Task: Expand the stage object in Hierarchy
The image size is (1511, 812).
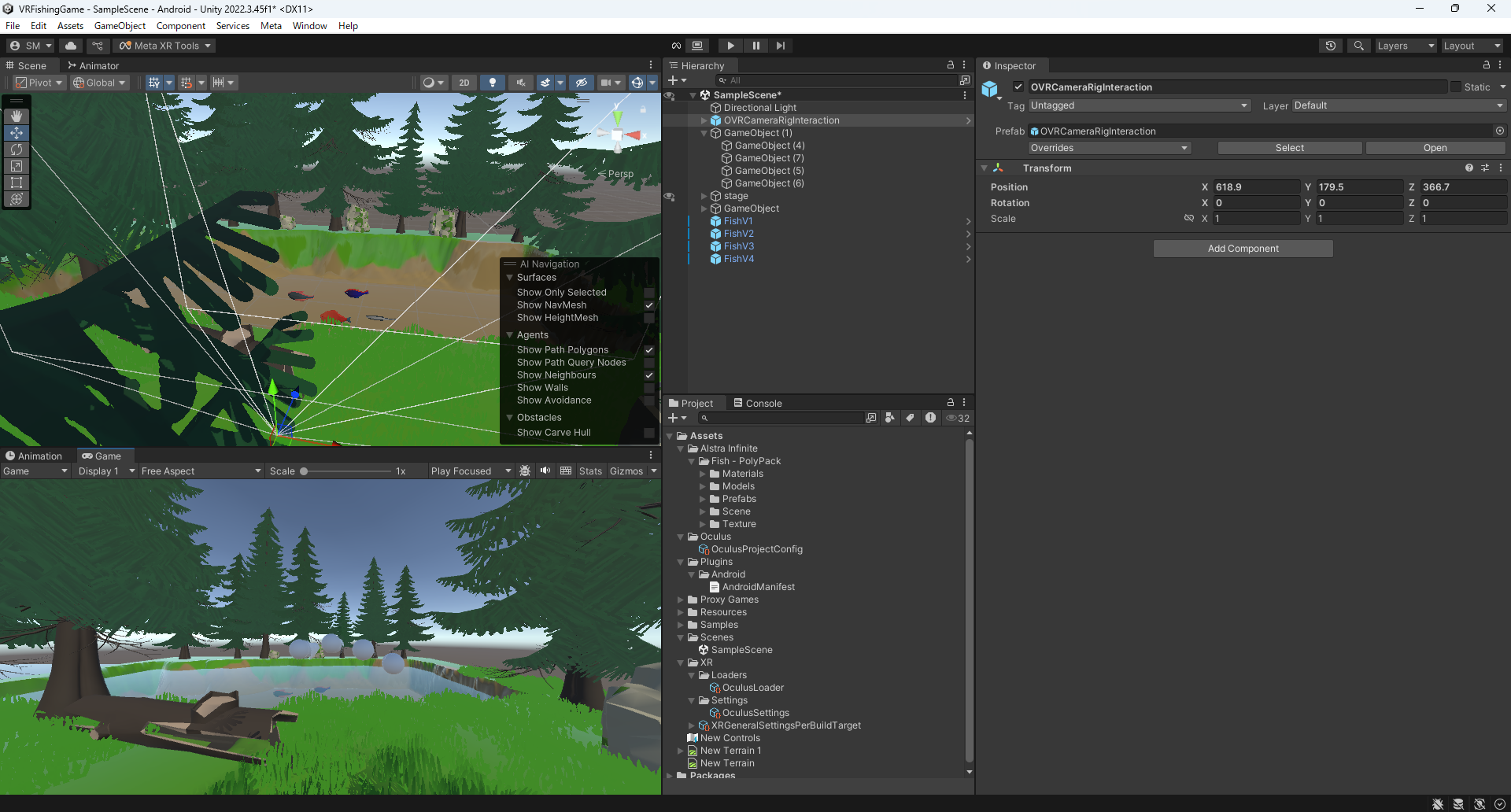Action: pyautogui.click(x=704, y=196)
